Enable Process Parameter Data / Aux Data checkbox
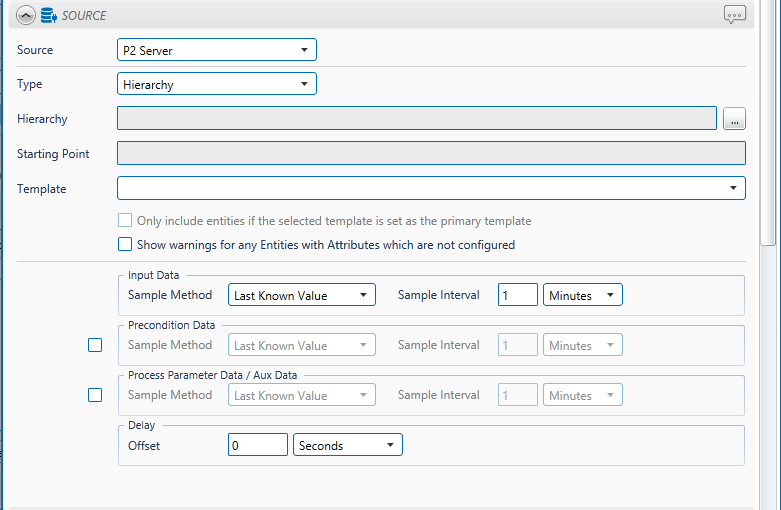This screenshot has width=781, height=510. point(95,395)
